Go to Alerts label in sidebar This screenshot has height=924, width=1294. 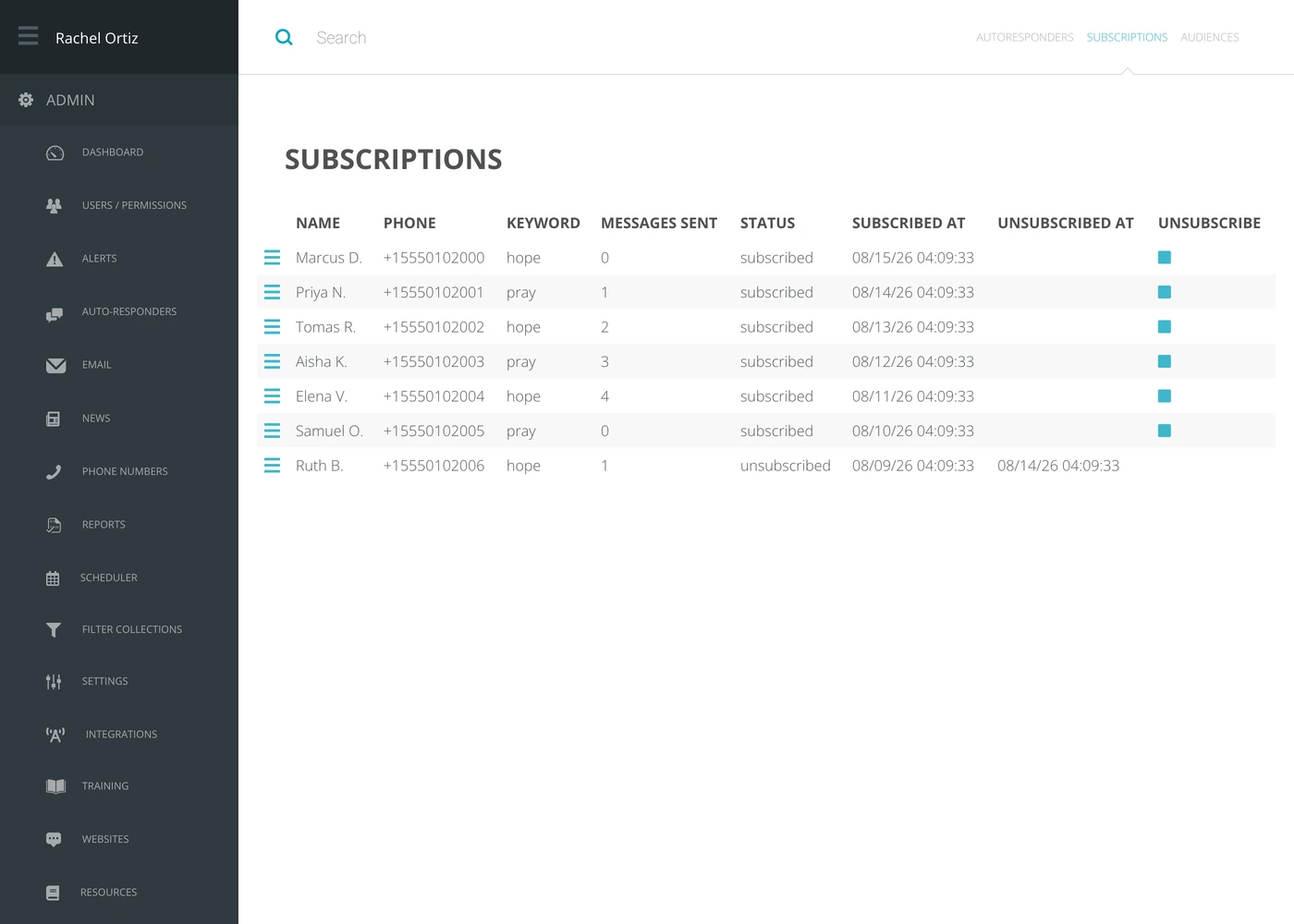99,259
